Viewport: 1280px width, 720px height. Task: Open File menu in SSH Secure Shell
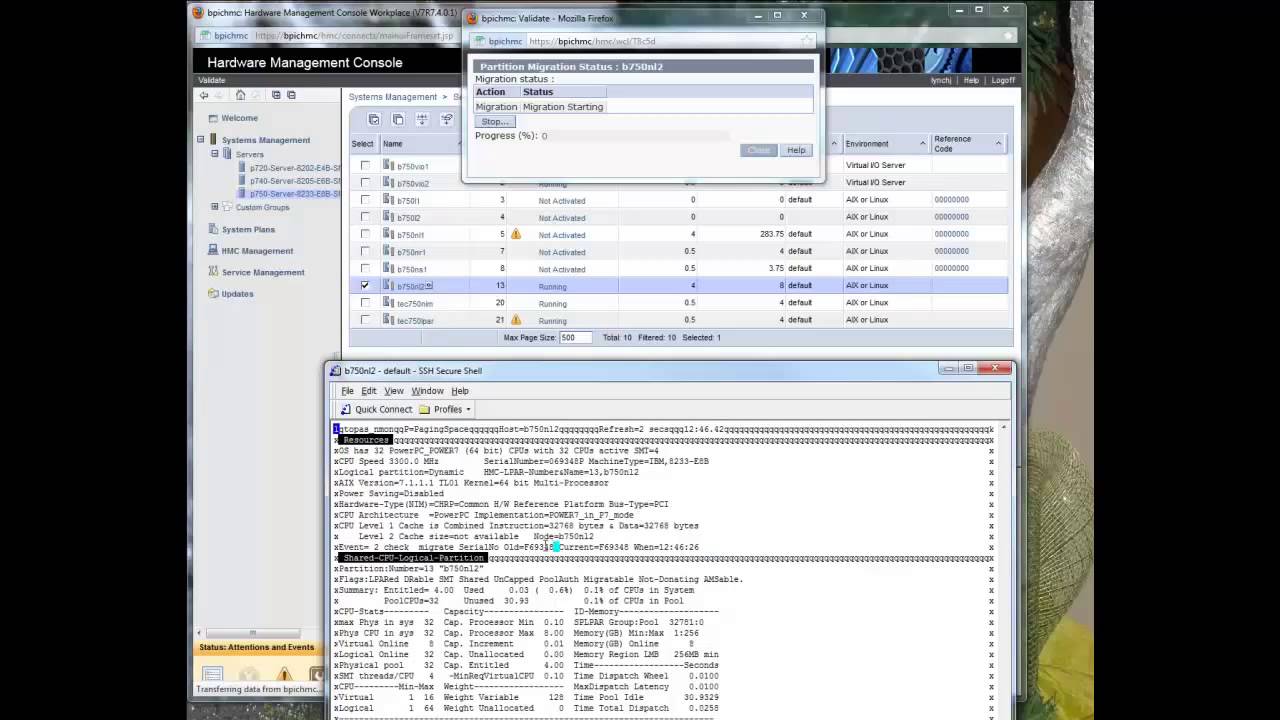[347, 391]
